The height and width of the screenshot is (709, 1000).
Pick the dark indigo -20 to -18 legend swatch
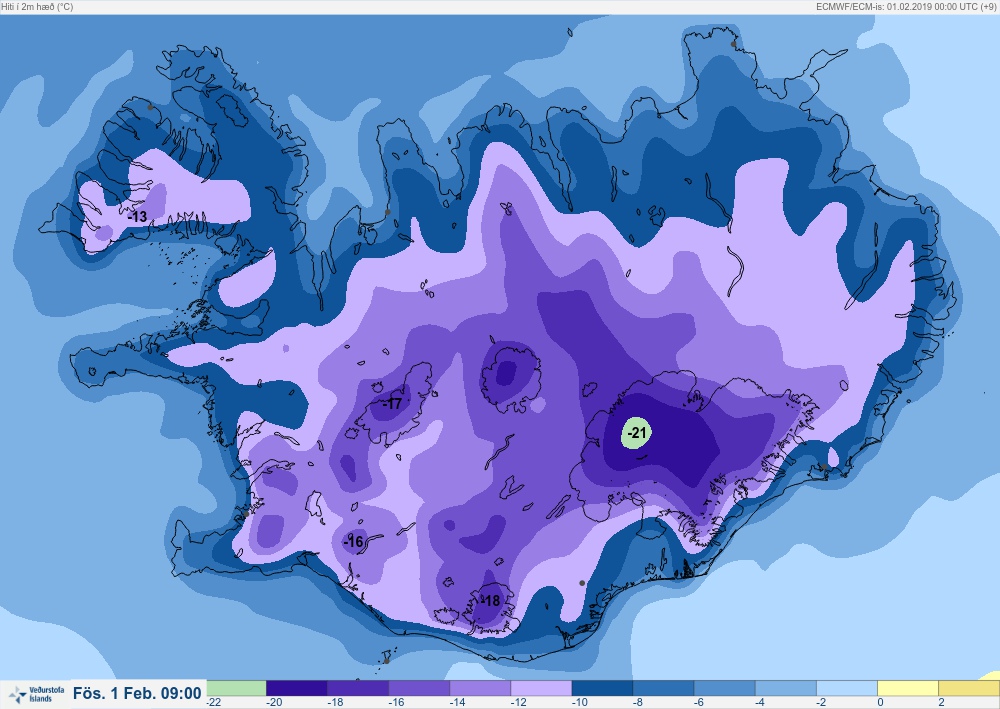[297, 688]
